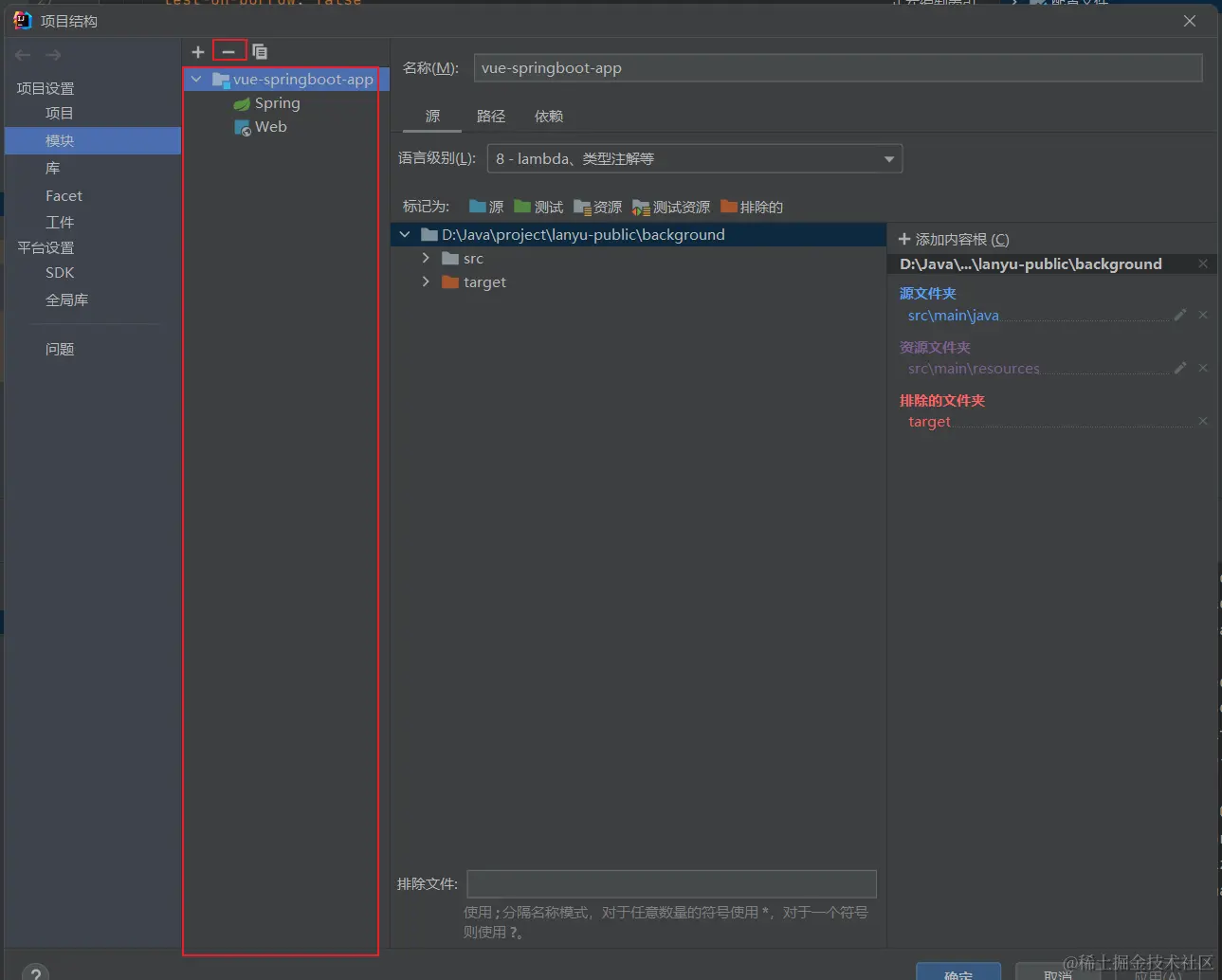1222x980 pixels.
Task: Click 添加内容根 to add content root
Action: click(x=954, y=239)
